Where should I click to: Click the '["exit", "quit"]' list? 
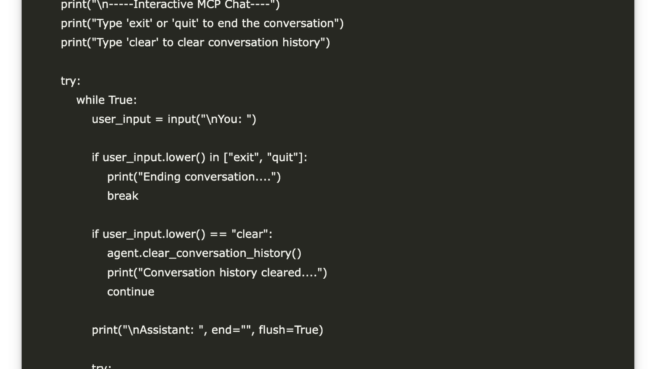264,158
